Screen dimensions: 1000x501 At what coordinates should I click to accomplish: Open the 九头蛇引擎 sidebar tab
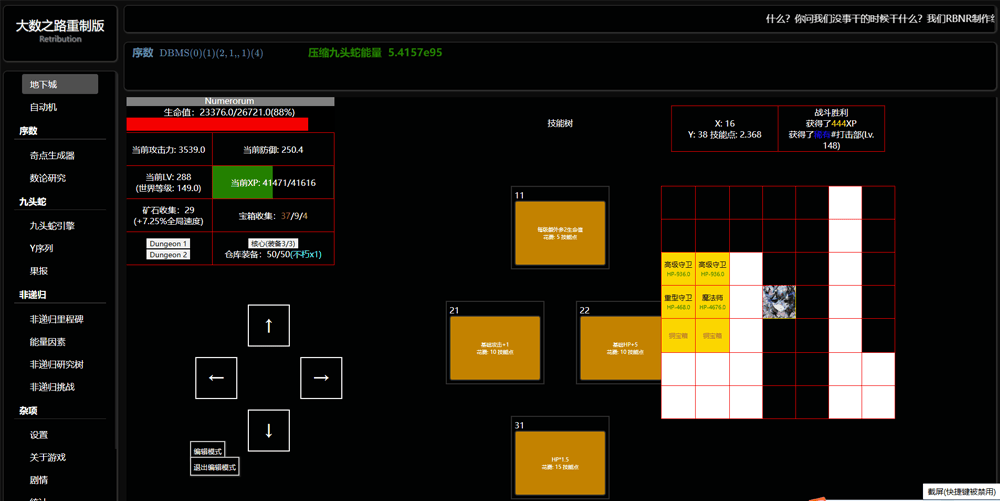(x=52, y=226)
